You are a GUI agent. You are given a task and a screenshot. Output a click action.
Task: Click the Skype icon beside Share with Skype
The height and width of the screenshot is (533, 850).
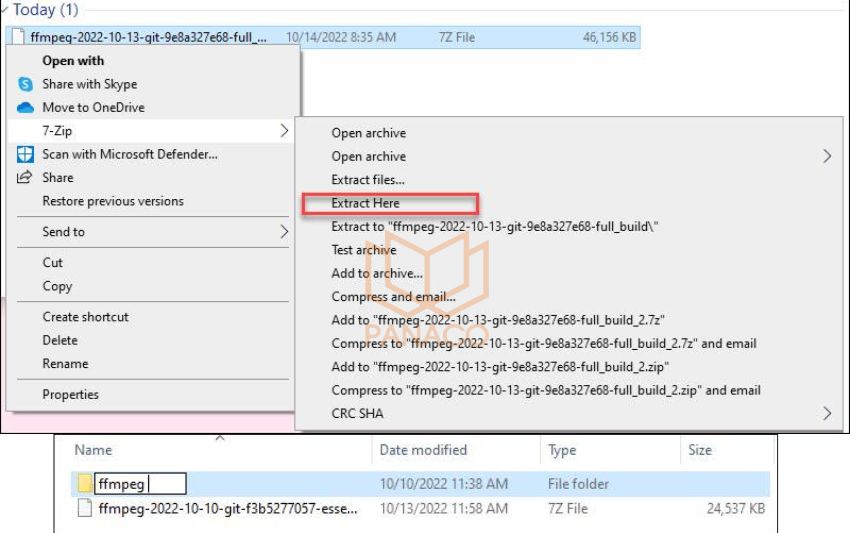(x=25, y=84)
